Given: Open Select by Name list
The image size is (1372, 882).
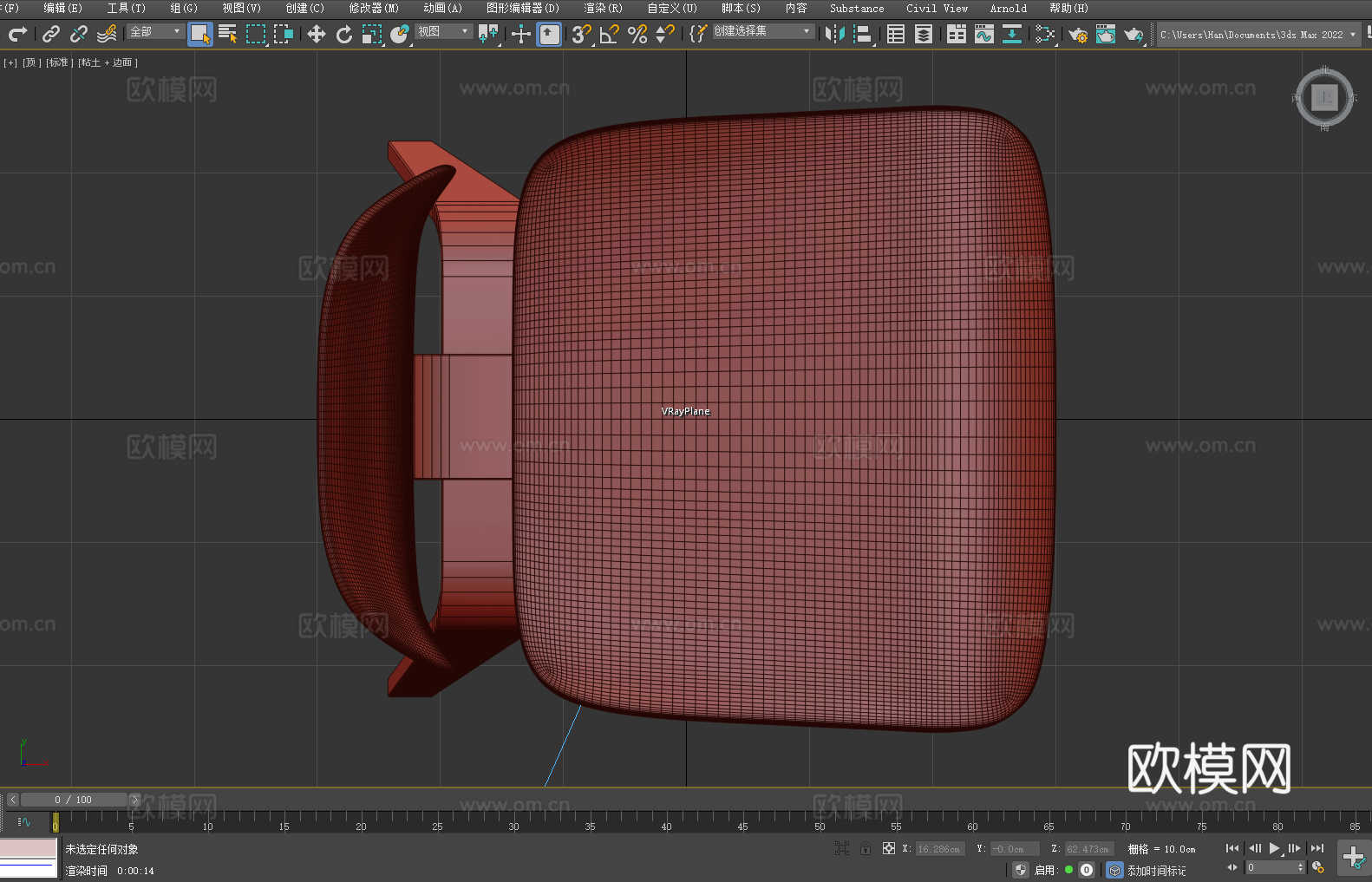Looking at the screenshot, I should point(228,34).
